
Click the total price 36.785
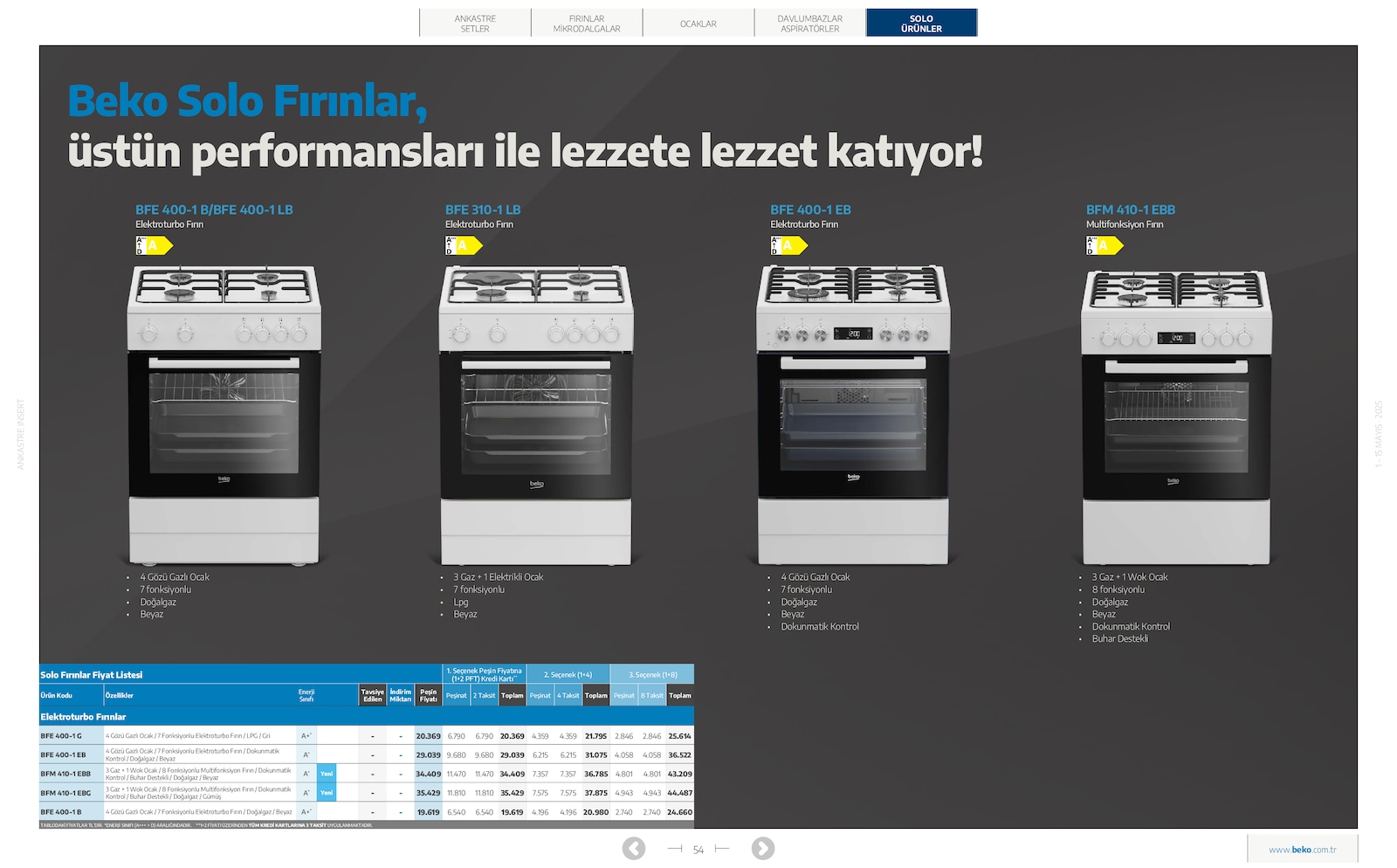596,774
